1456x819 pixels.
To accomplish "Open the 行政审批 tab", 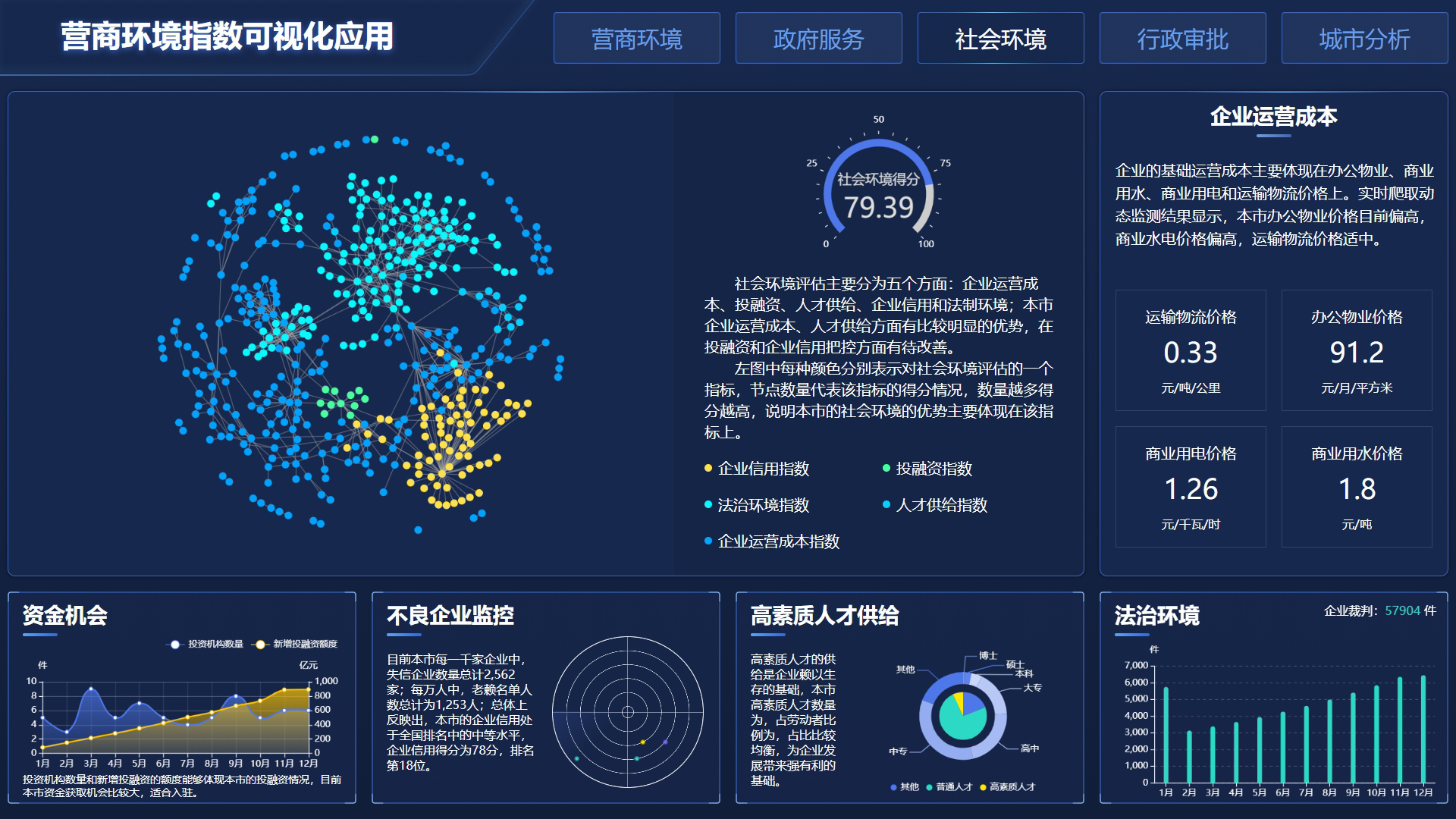I will tap(1182, 39).
